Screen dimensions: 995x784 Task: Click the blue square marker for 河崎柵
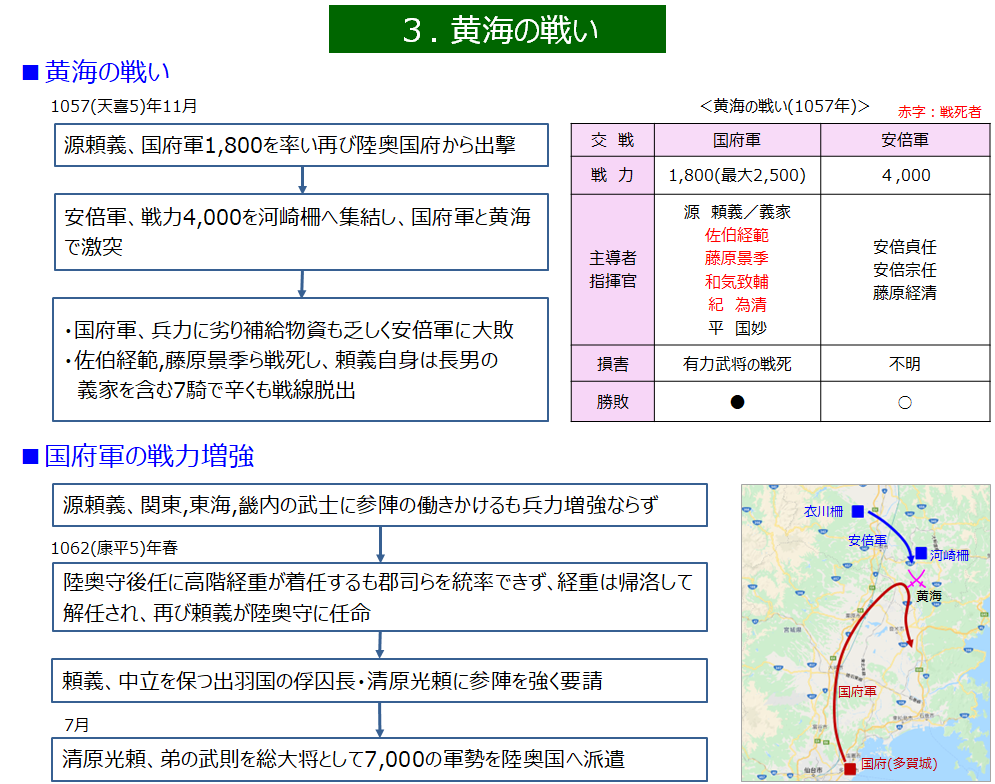(920, 553)
